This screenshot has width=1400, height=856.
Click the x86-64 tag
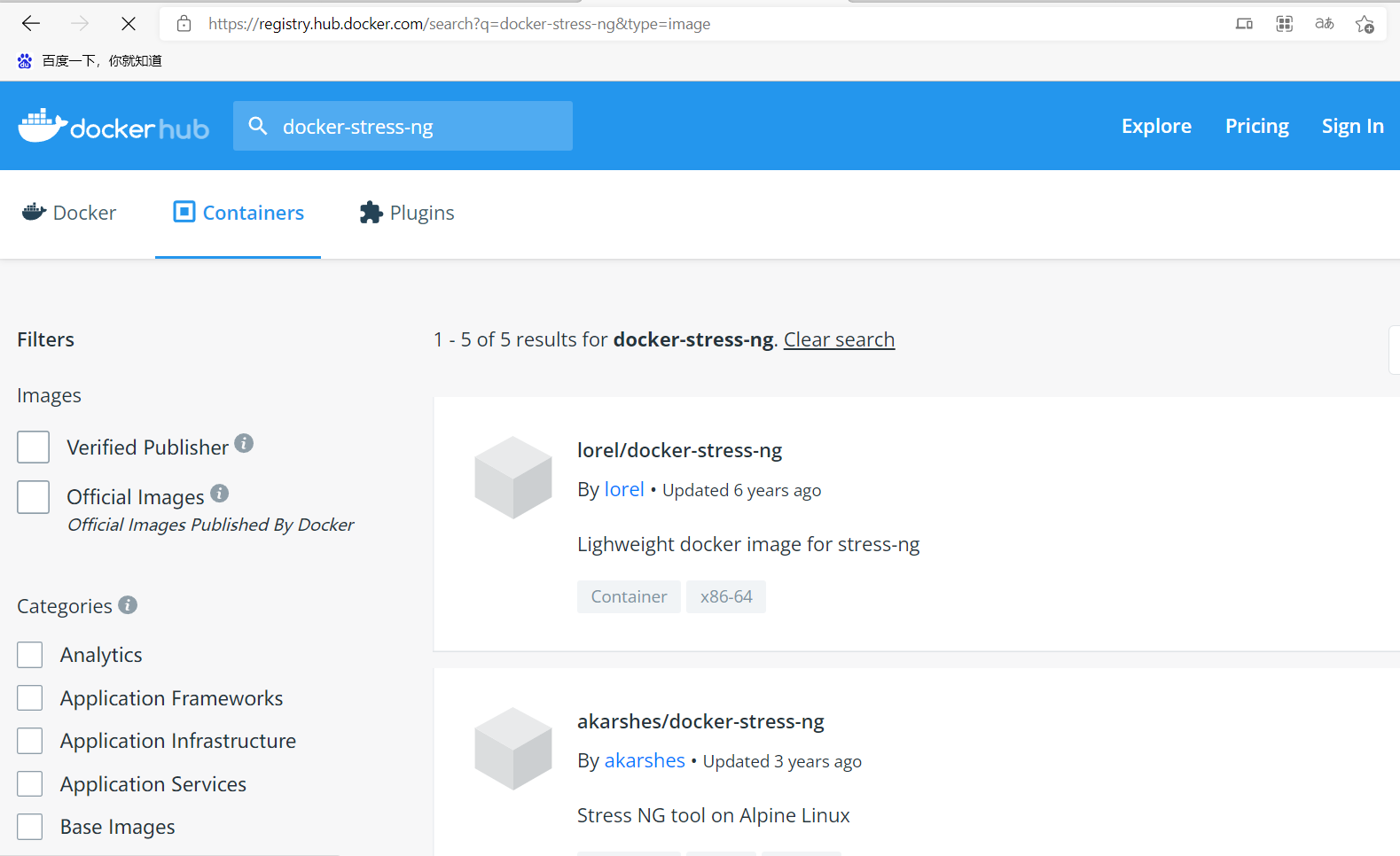pyautogui.click(x=726, y=596)
